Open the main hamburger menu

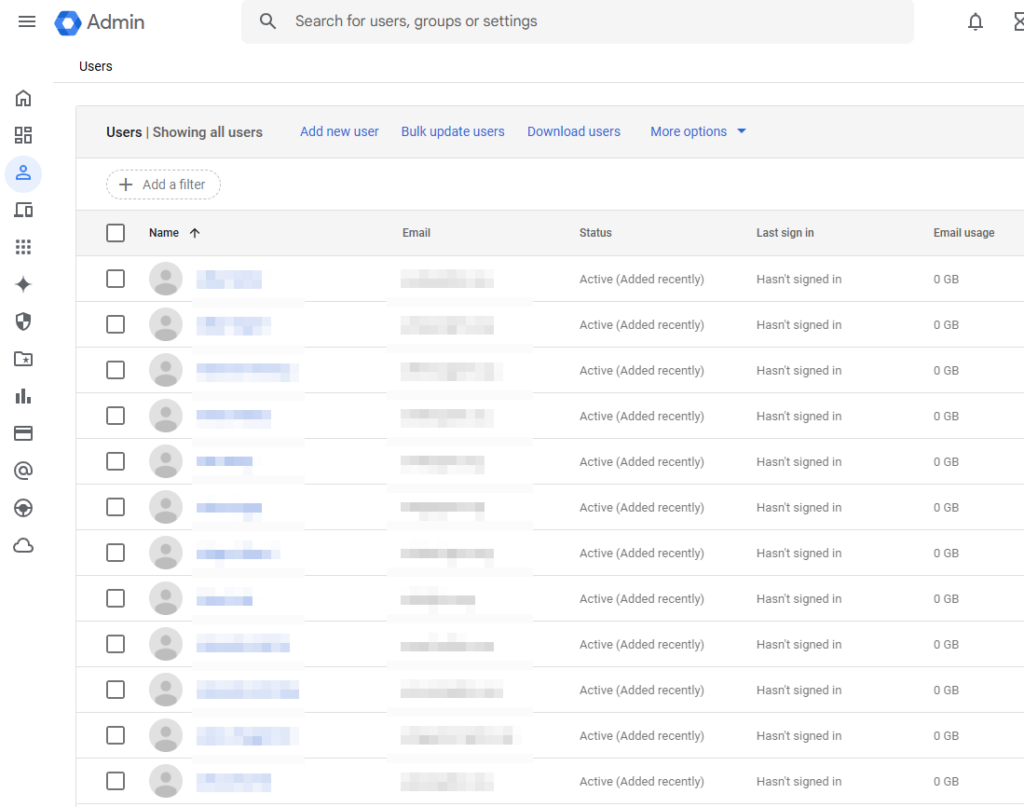27,21
